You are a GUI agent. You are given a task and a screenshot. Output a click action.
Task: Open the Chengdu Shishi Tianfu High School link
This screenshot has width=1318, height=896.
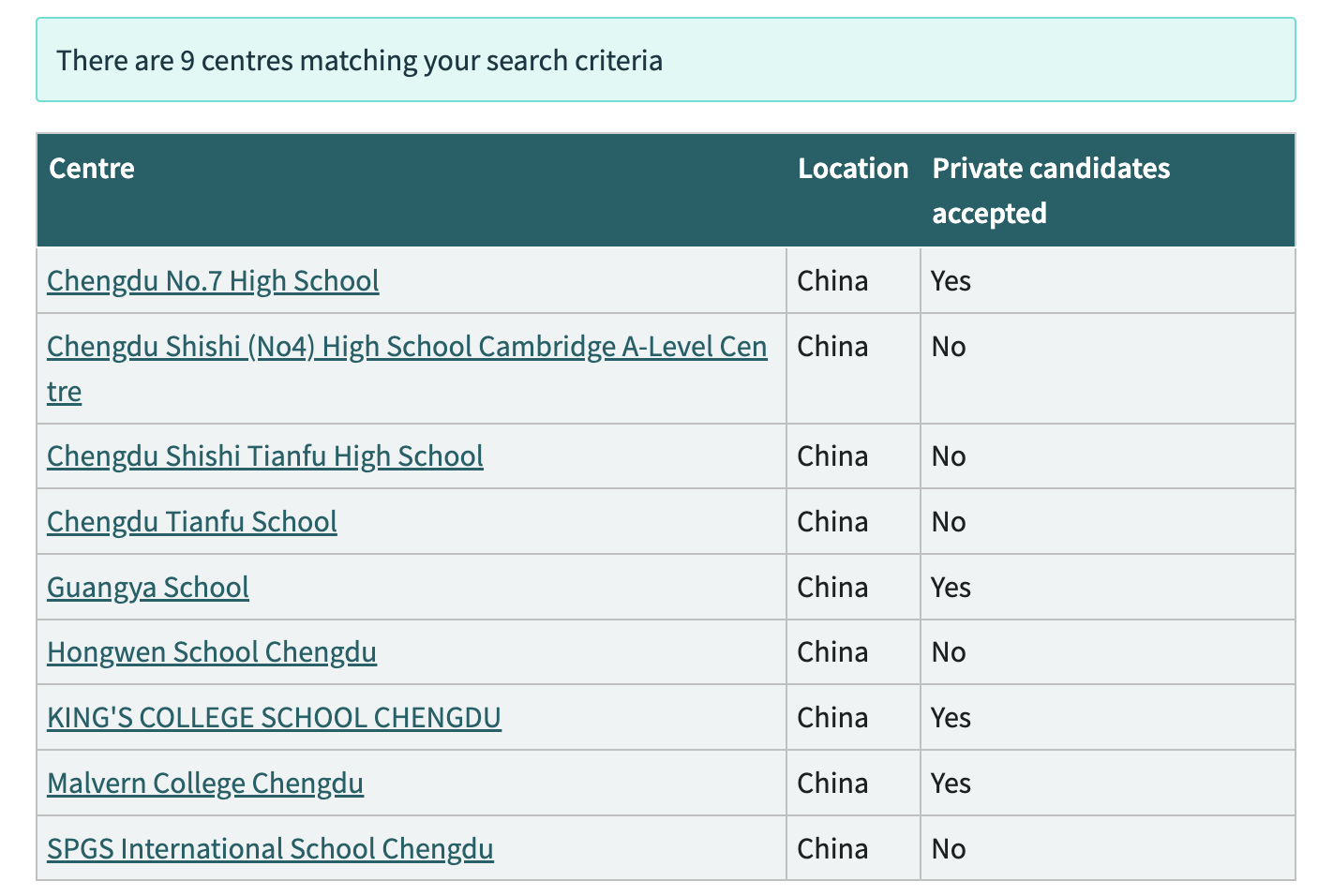click(x=265, y=456)
